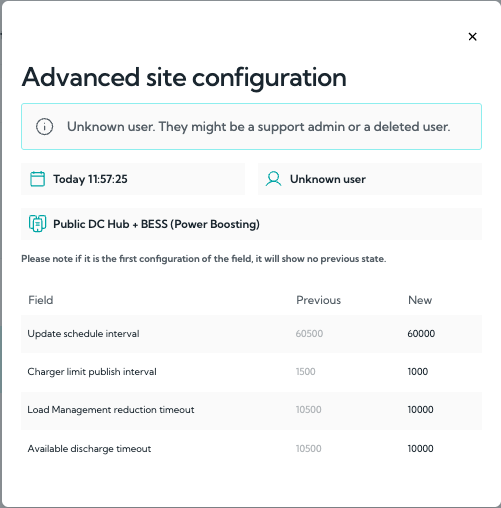Image resolution: width=501 pixels, height=508 pixels.
Task: Click the calendar icon beside Today 11:57:25
Action: (x=37, y=179)
